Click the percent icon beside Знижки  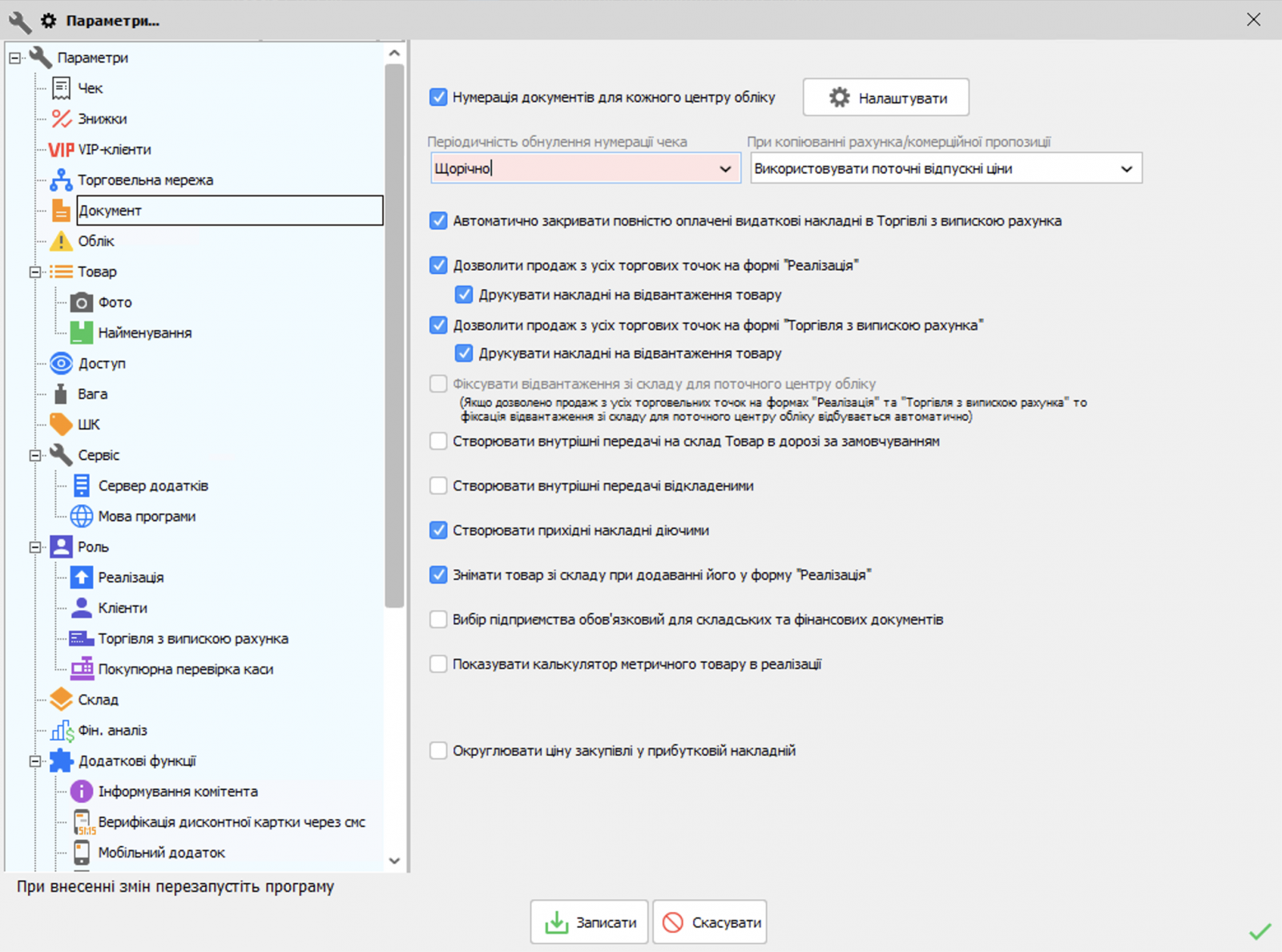click(x=61, y=119)
